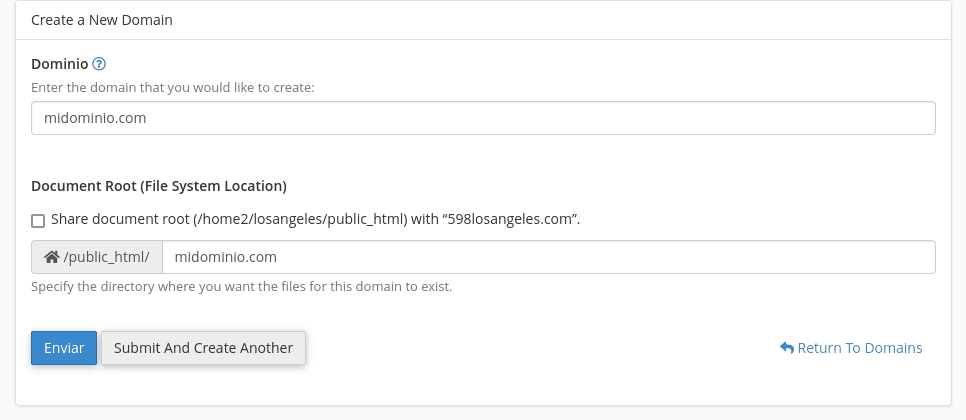Screen dimensions: 966x420
Task: Click the right end of the directory input box
Action: click(918, 257)
